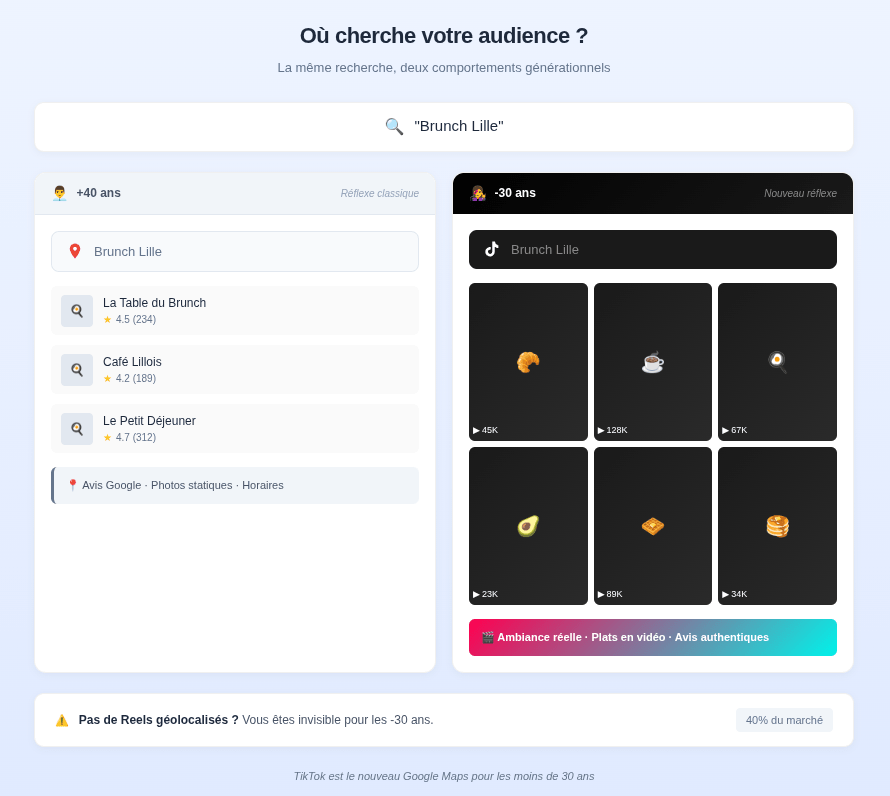Open the croissant video thumbnail with 45K plays
The image size is (890, 796).
click(527, 362)
